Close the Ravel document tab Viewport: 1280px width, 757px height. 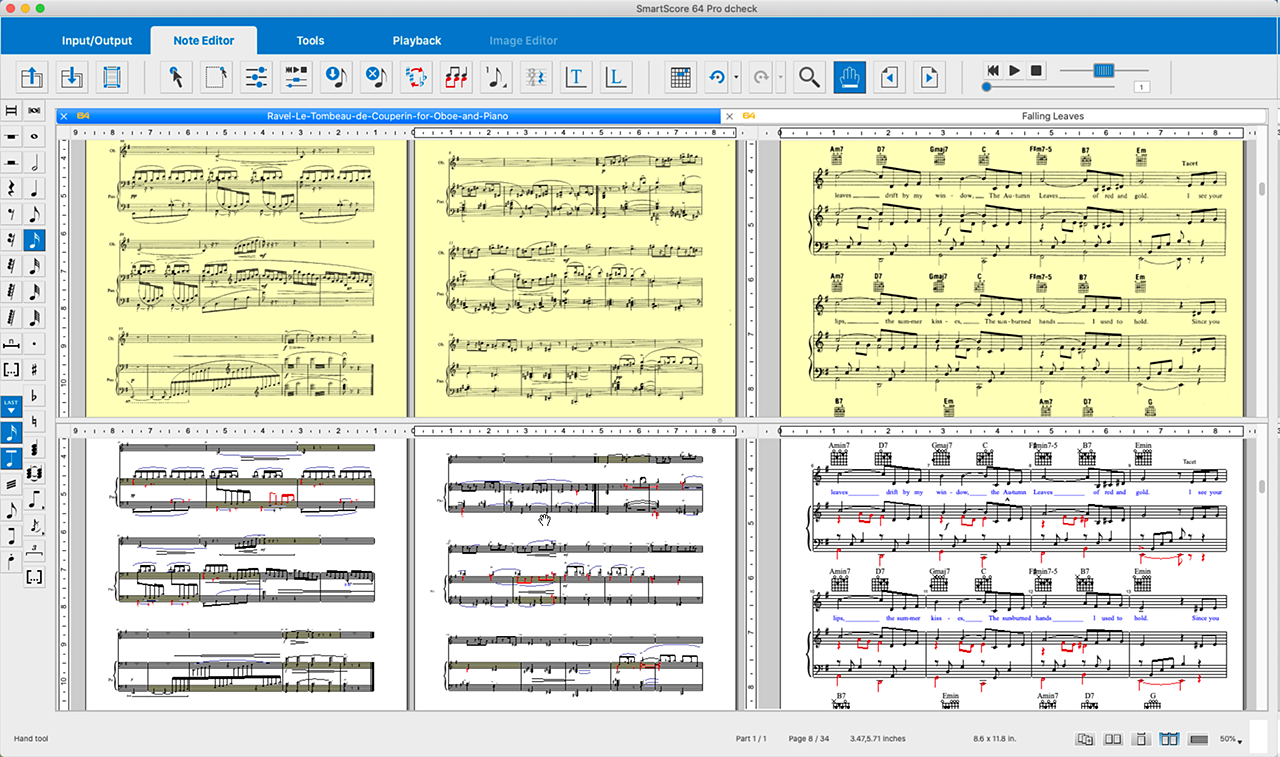click(64, 116)
